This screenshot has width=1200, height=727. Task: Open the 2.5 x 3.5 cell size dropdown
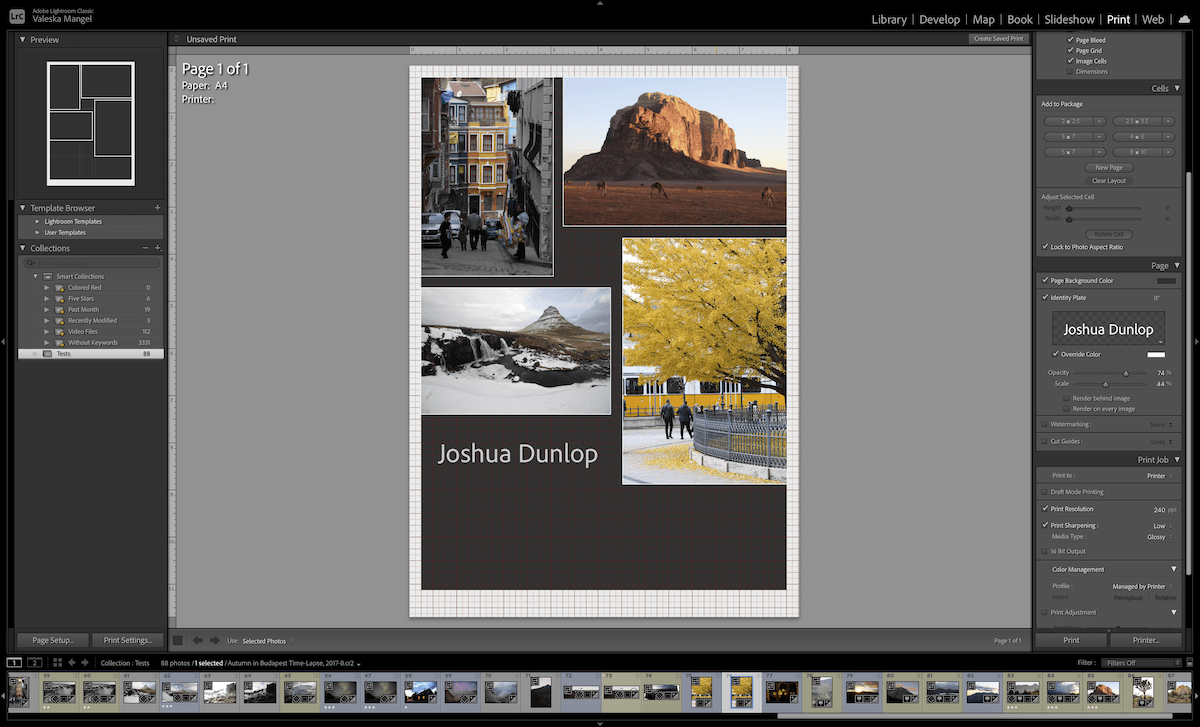(x=1167, y=121)
